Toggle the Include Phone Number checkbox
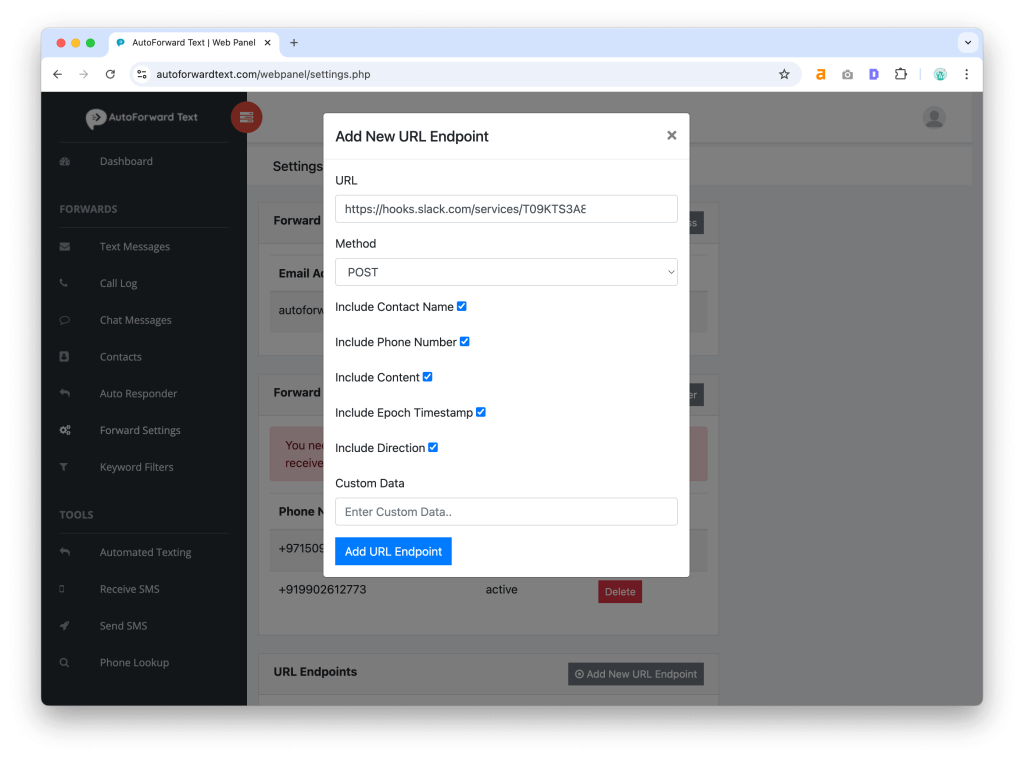1024x760 pixels. [x=464, y=342]
